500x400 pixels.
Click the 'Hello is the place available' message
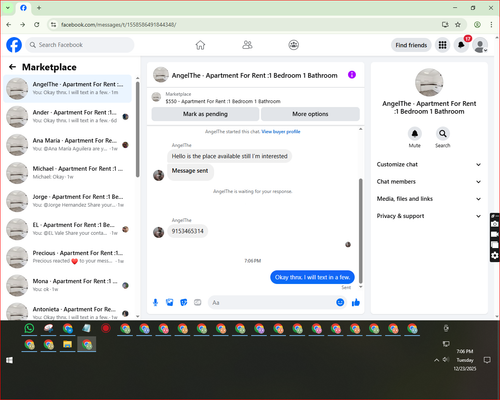click(x=229, y=156)
